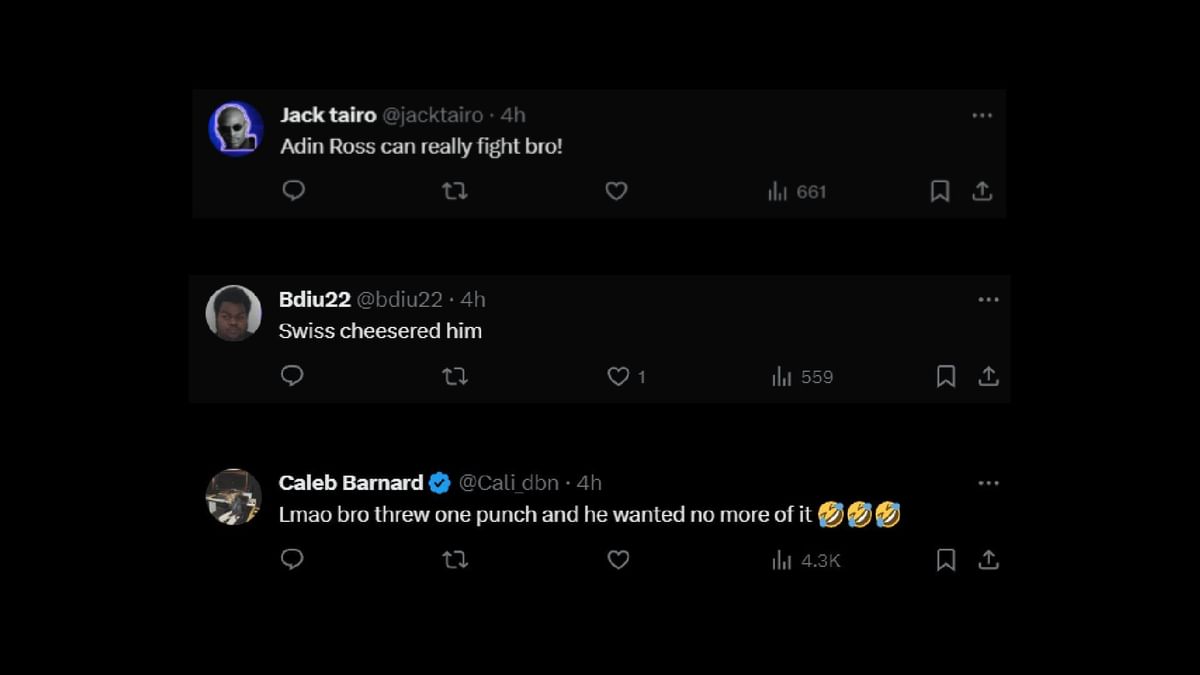Open more options menu on Bdiu22's tweet
Screen dimensions: 1200x675
989,299
